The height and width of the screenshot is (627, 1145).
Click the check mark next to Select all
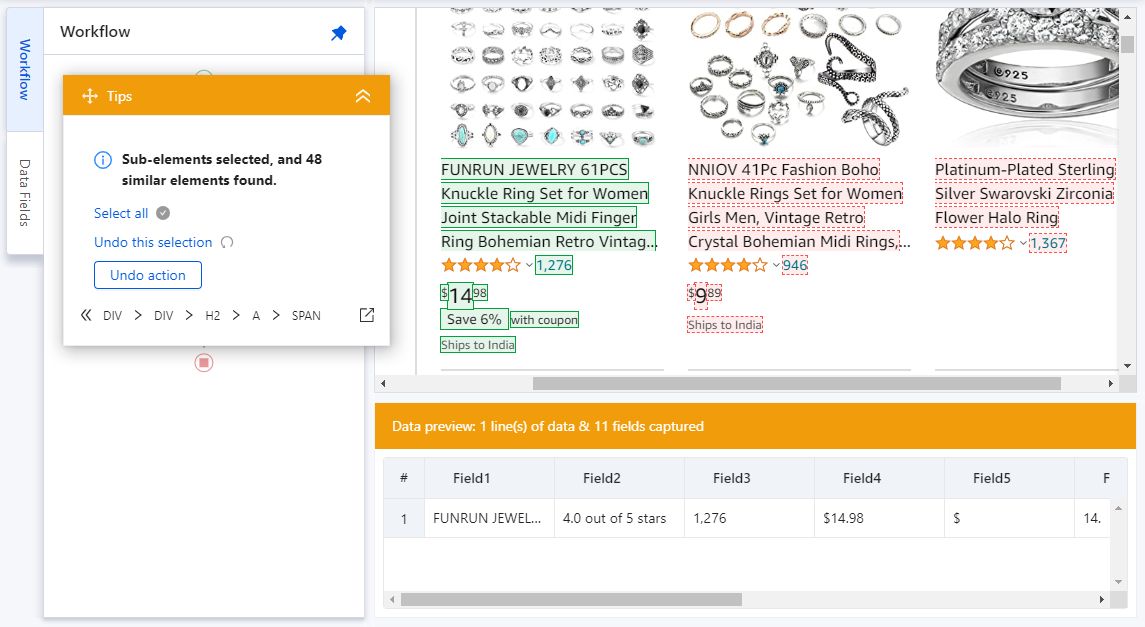coord(164,213)
